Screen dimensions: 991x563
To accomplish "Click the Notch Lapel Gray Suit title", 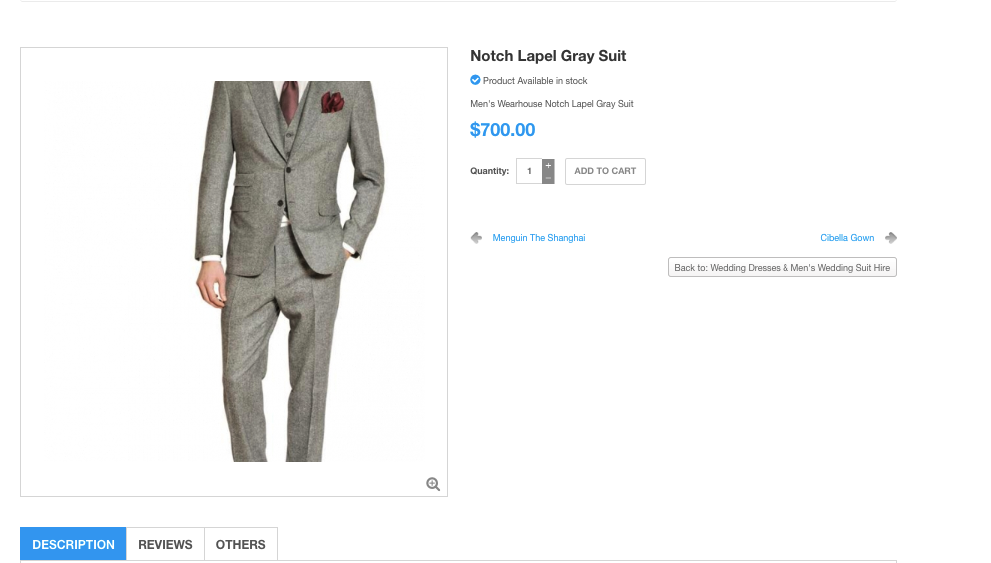I will [548, 56].
